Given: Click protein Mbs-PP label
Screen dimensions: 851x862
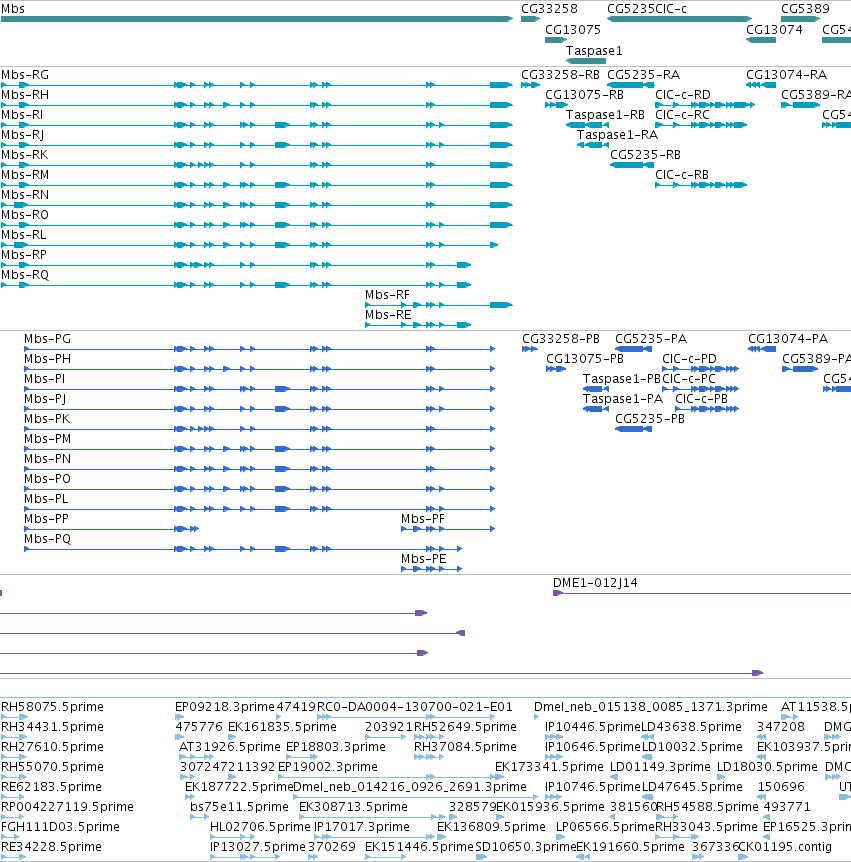Looking at the screenshot, I should 46,518.
